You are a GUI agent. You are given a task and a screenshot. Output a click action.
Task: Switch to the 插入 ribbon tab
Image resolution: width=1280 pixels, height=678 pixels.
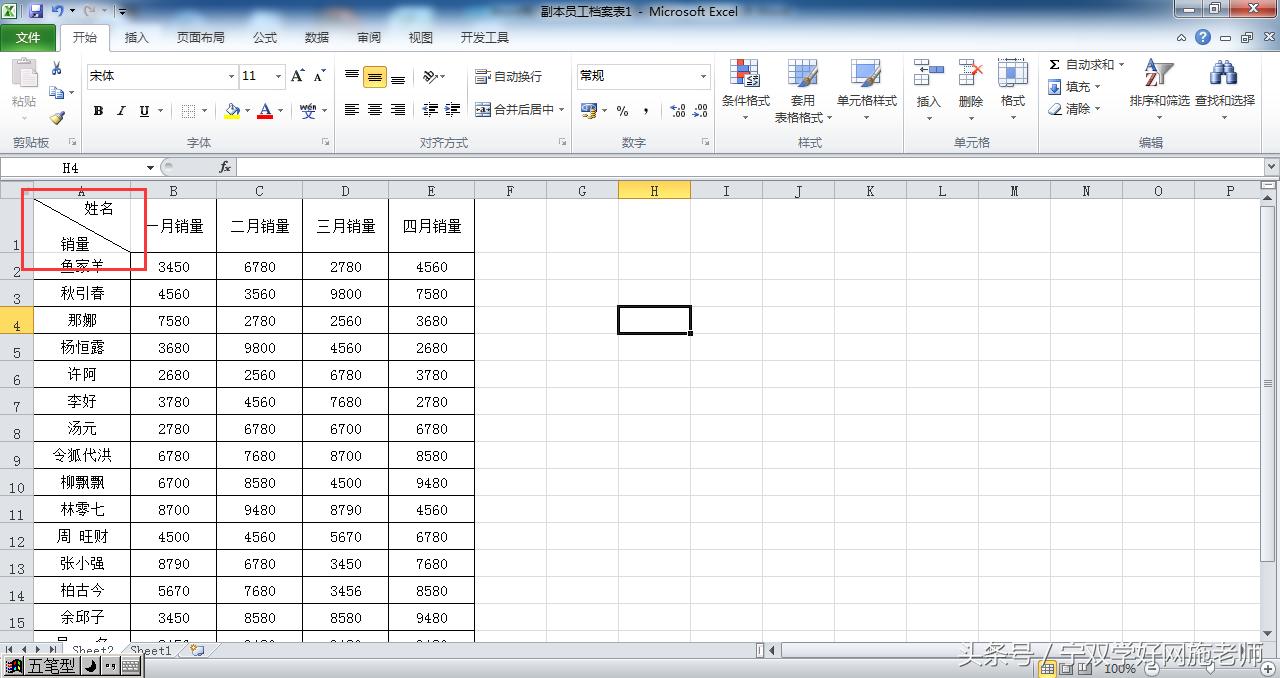pos(137,37)
